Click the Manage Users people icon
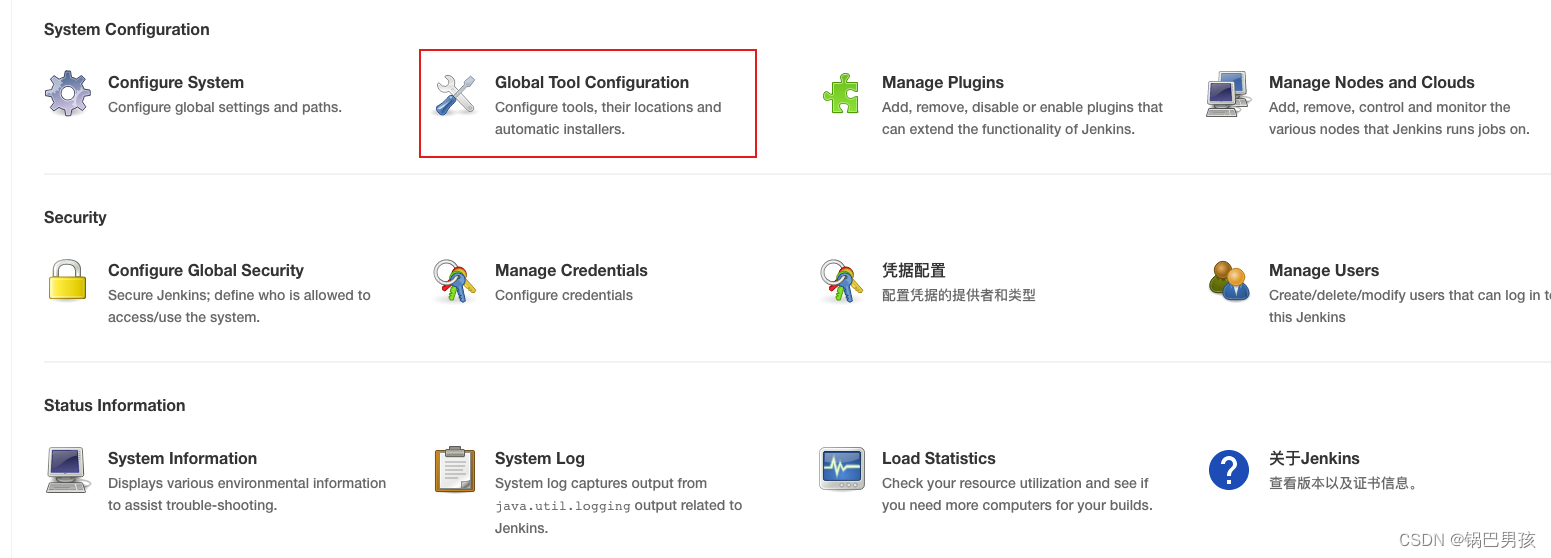Screen dimensions: 1551x558 [1229, 281]
